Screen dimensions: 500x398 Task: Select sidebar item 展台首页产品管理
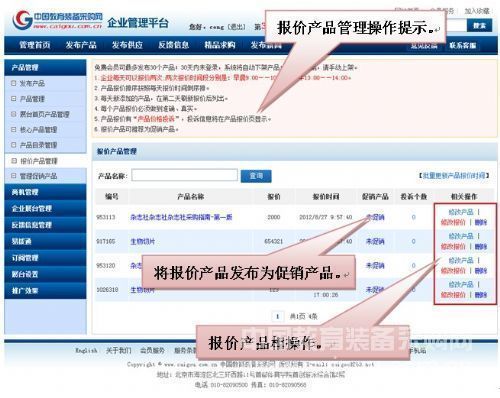44,114
